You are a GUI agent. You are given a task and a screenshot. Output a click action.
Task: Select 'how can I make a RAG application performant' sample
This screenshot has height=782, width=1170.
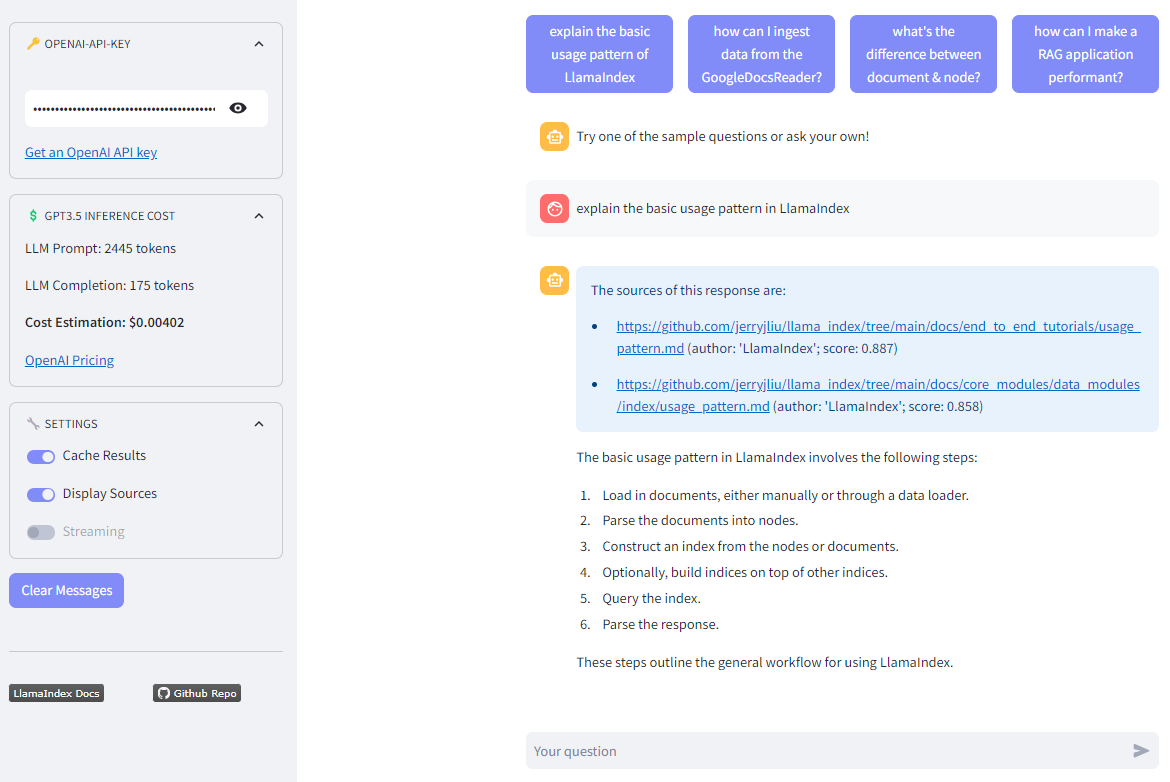(1085, 54)
